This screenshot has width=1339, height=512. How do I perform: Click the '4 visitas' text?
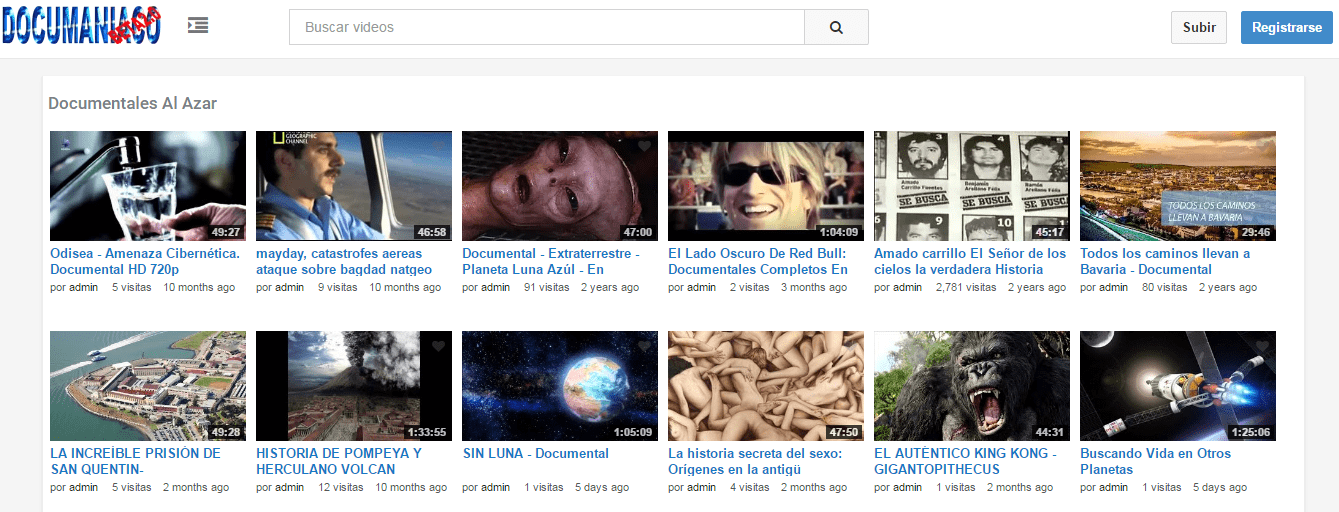point(749,487)
